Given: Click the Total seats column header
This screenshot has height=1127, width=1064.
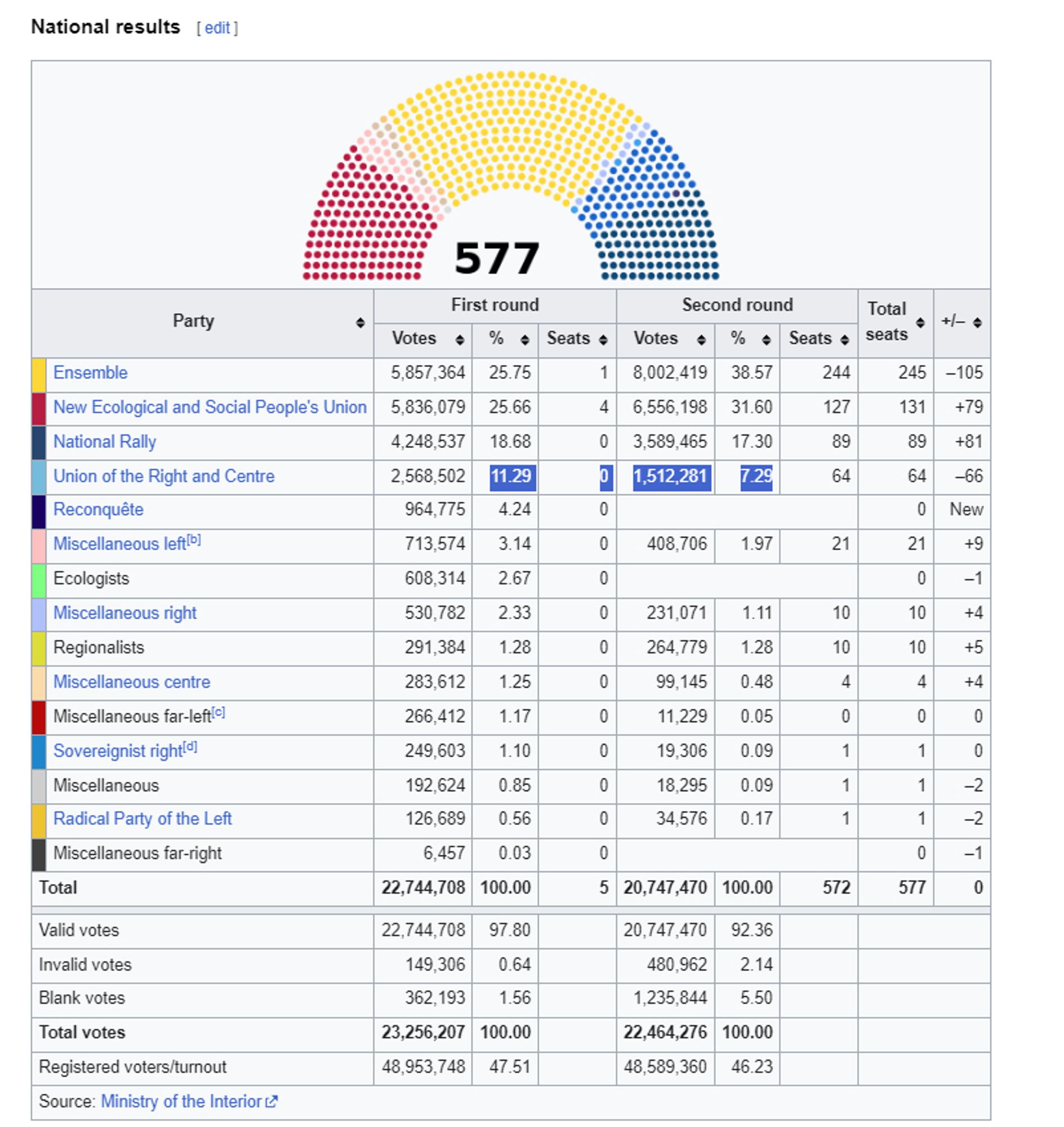Looking at the screenshot, I should (896, 323).
